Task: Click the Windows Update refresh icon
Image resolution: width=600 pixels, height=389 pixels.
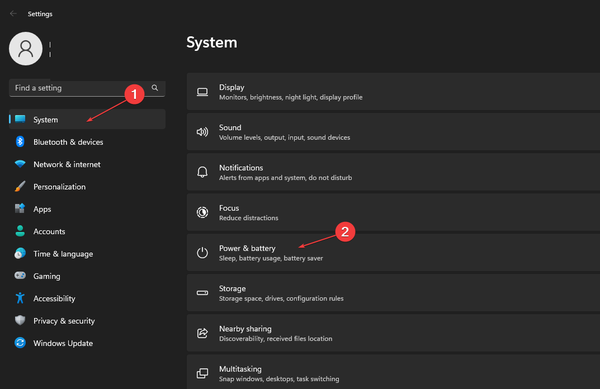Action: coord(20,342)
